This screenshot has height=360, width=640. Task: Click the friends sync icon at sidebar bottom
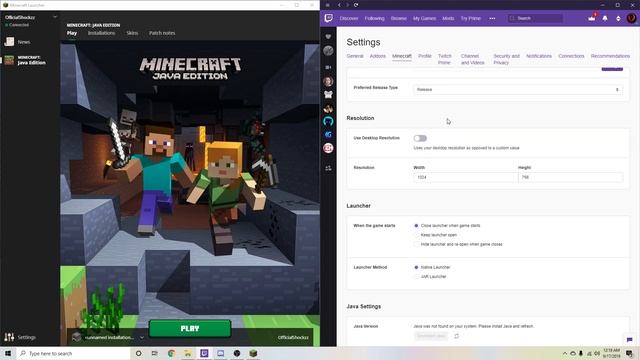pos(328,168)
